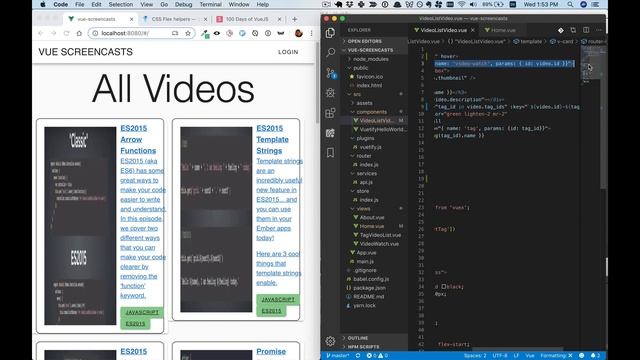This screenshot has width=640, height=360.
Task: Click the feedback smiley in status bar
Action: point(582,356)
